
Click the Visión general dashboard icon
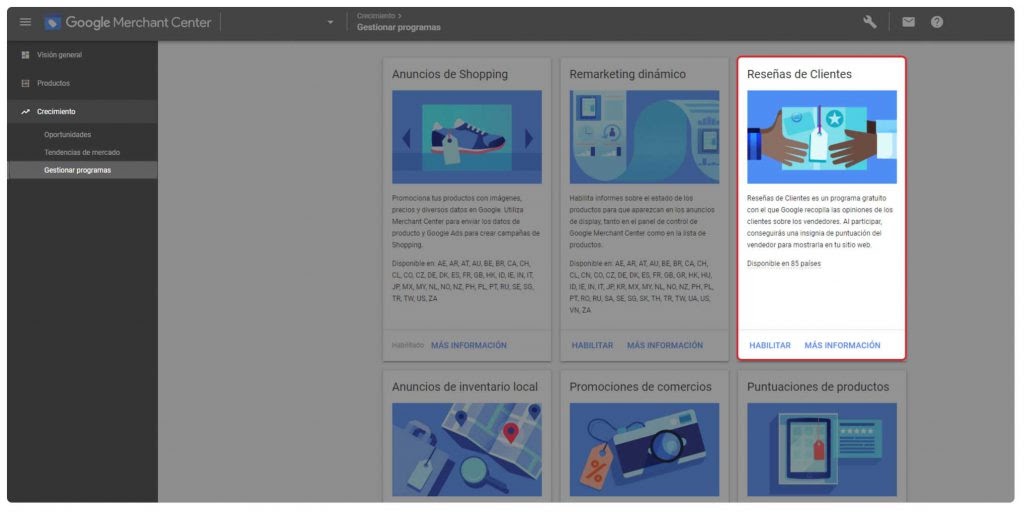25,55
